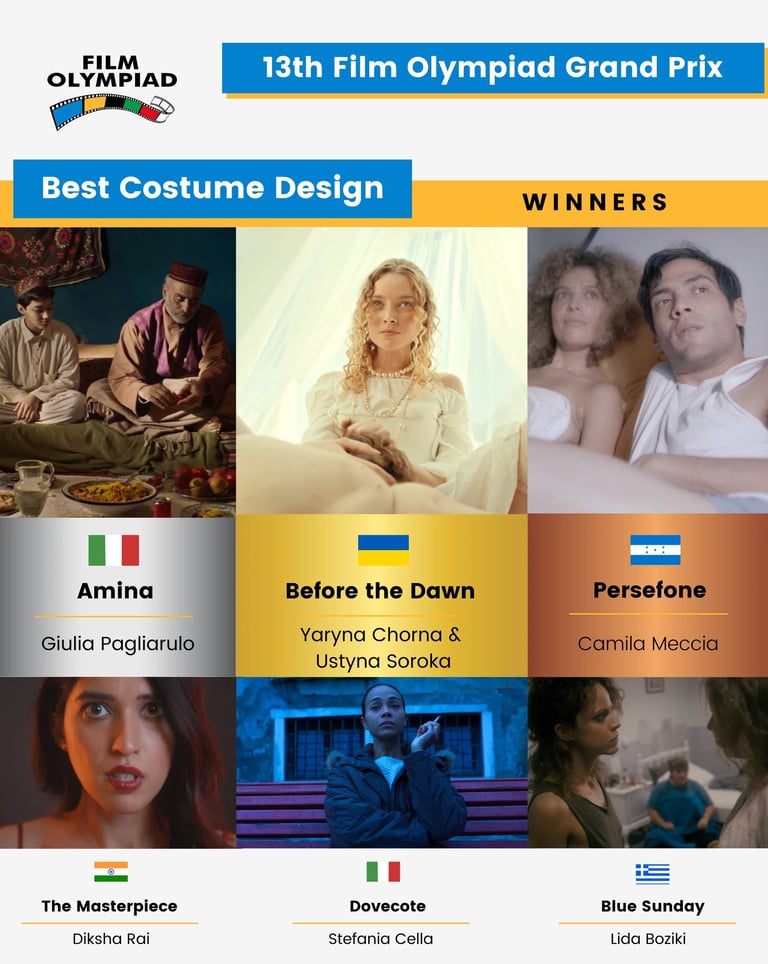The image size is (768, 964).
Task: Click the Lida Boziki name
Action: (648, 939)
